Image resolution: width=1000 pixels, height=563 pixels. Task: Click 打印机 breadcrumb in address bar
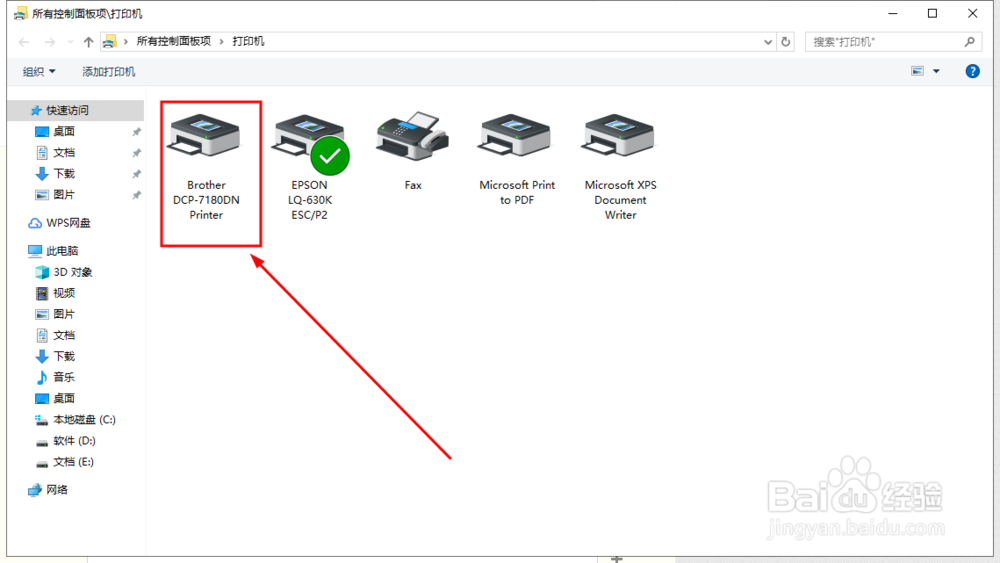[x=248, y=41]
